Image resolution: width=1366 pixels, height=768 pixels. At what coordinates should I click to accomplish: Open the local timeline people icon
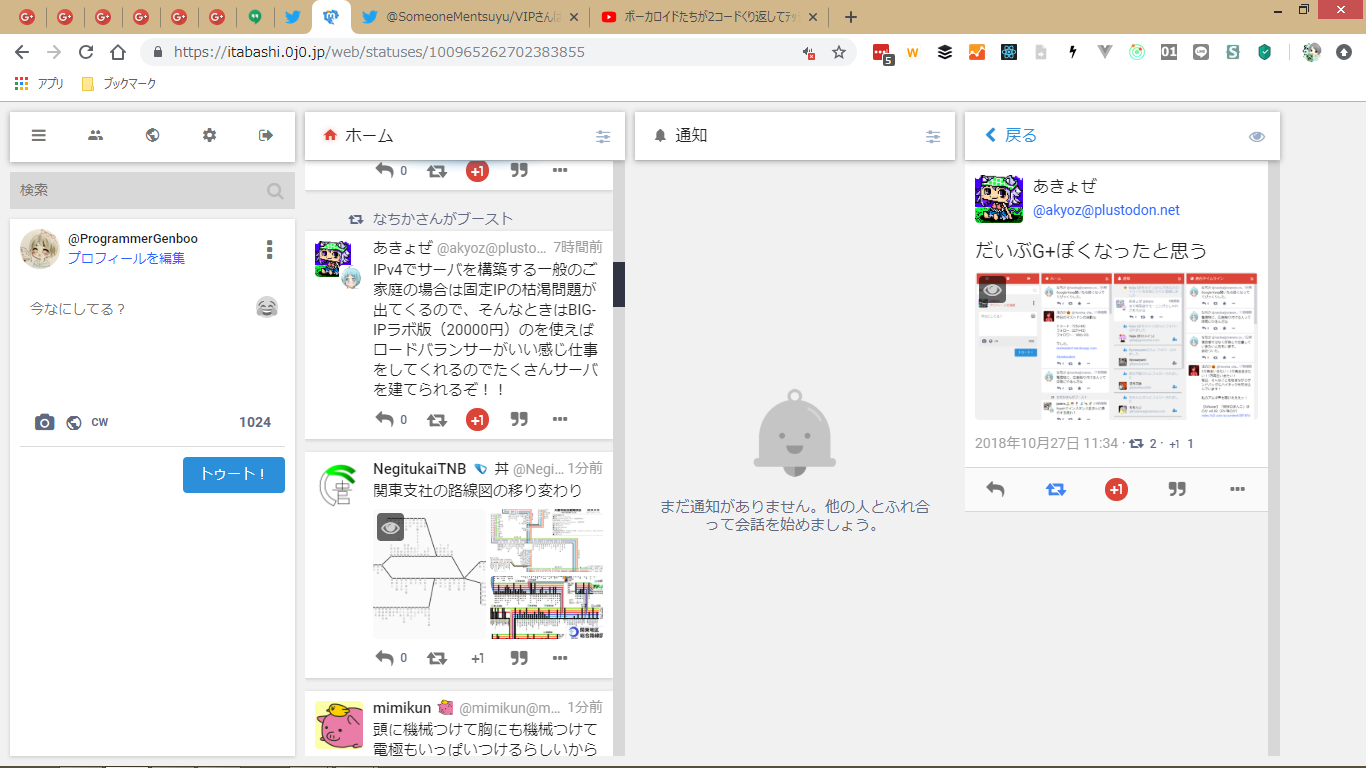coord(96,135)
